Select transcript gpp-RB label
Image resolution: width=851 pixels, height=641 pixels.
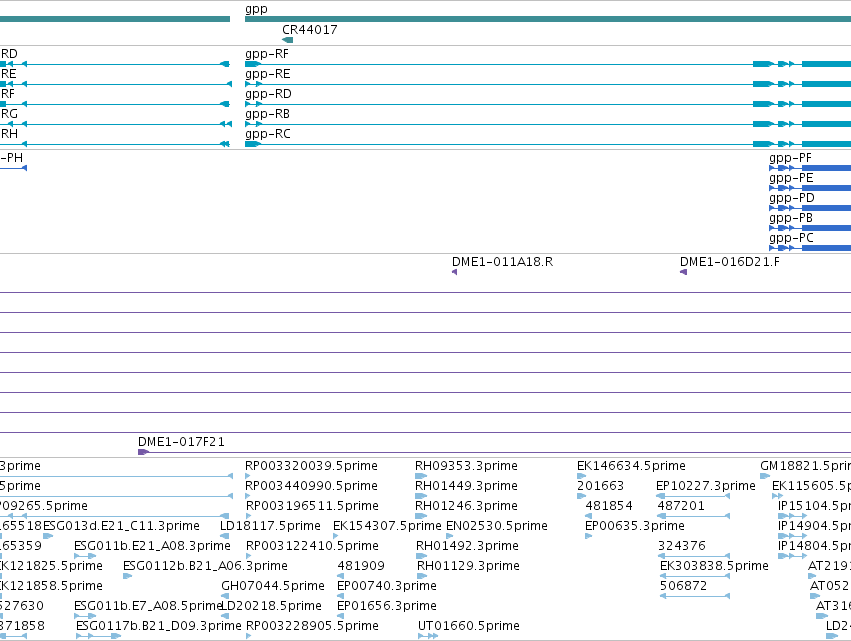pos(268,114)
